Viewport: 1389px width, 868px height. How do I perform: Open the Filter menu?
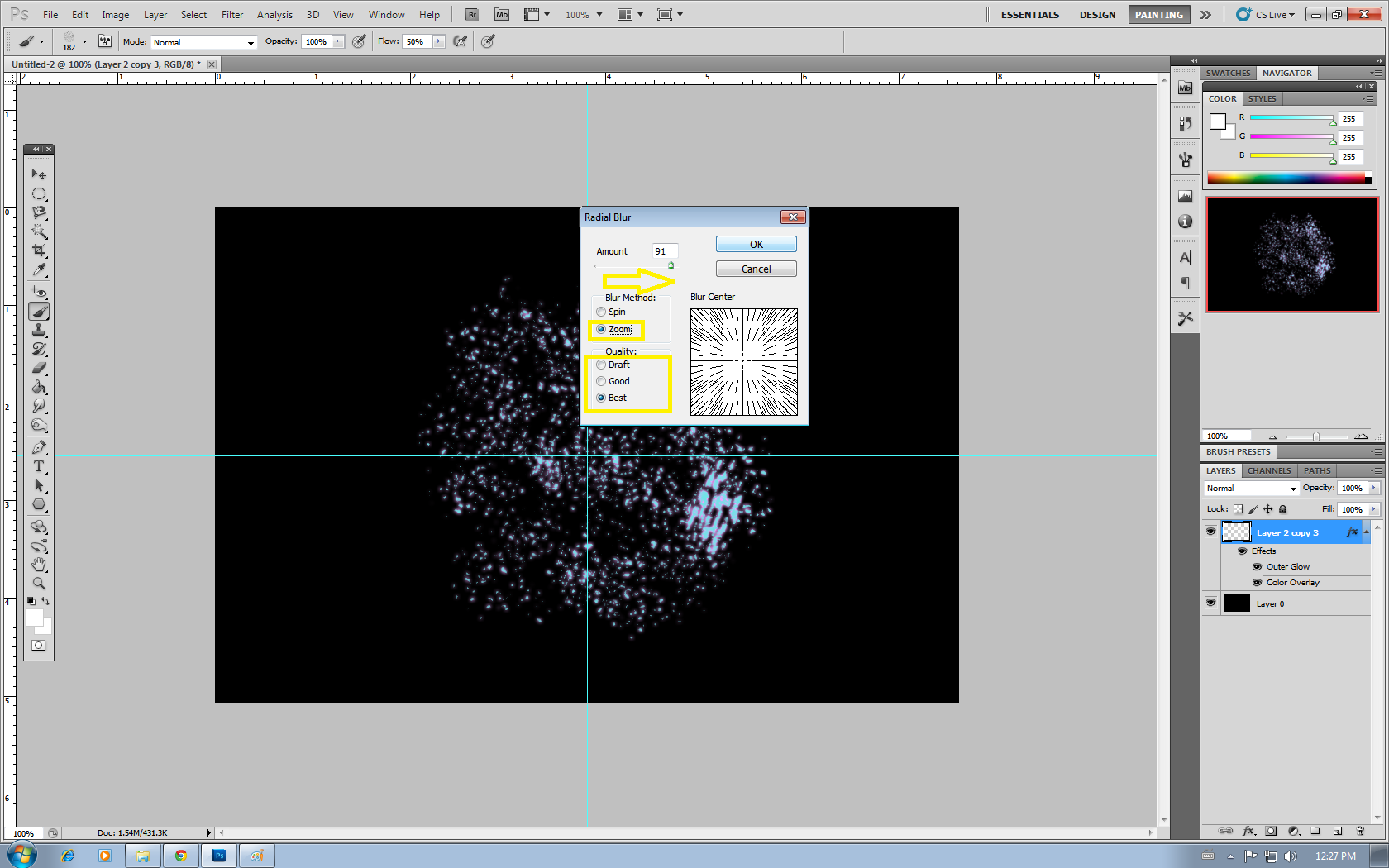[x=232, y=15]
